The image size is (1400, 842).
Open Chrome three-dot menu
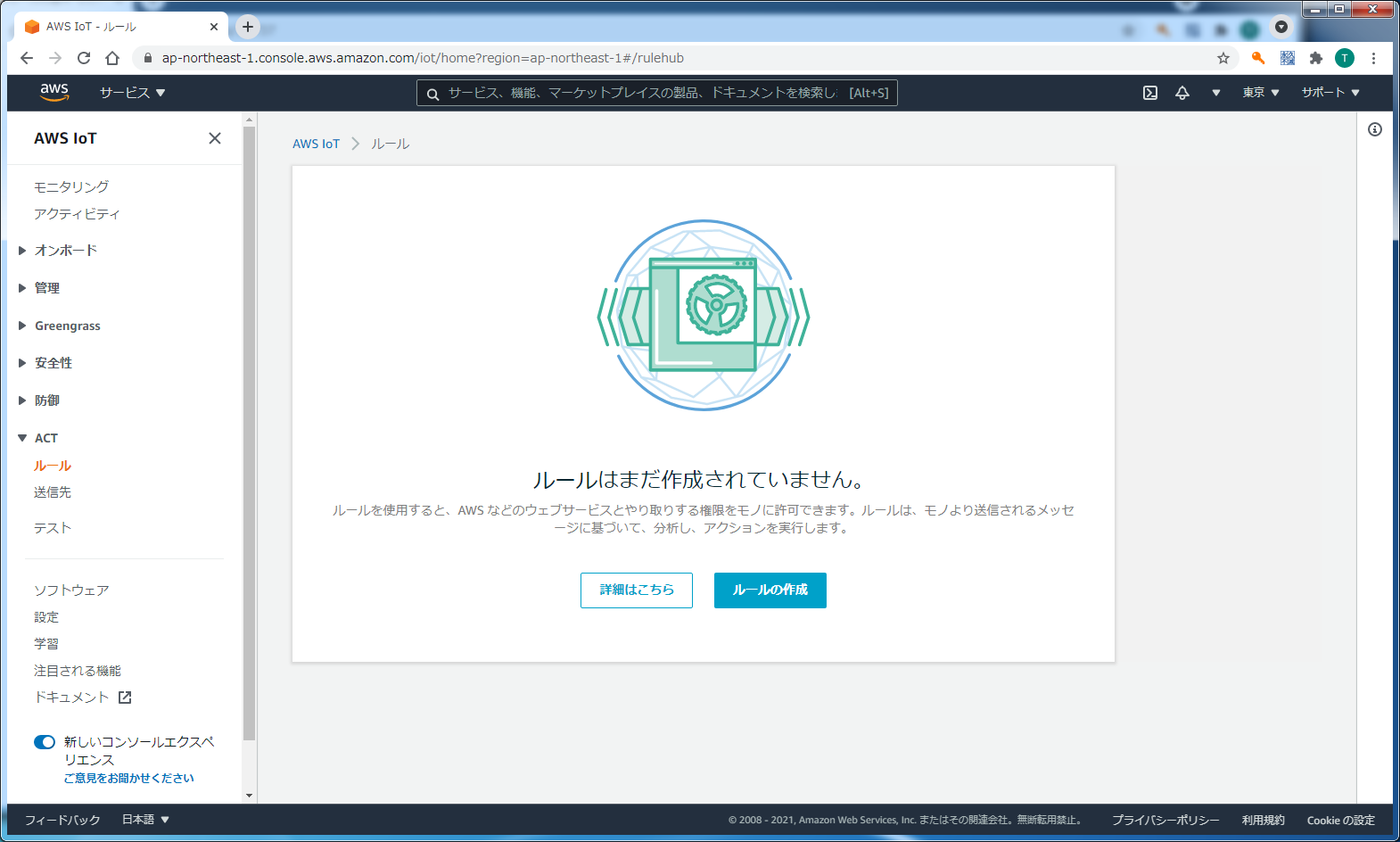click(x=1374, y=58)
